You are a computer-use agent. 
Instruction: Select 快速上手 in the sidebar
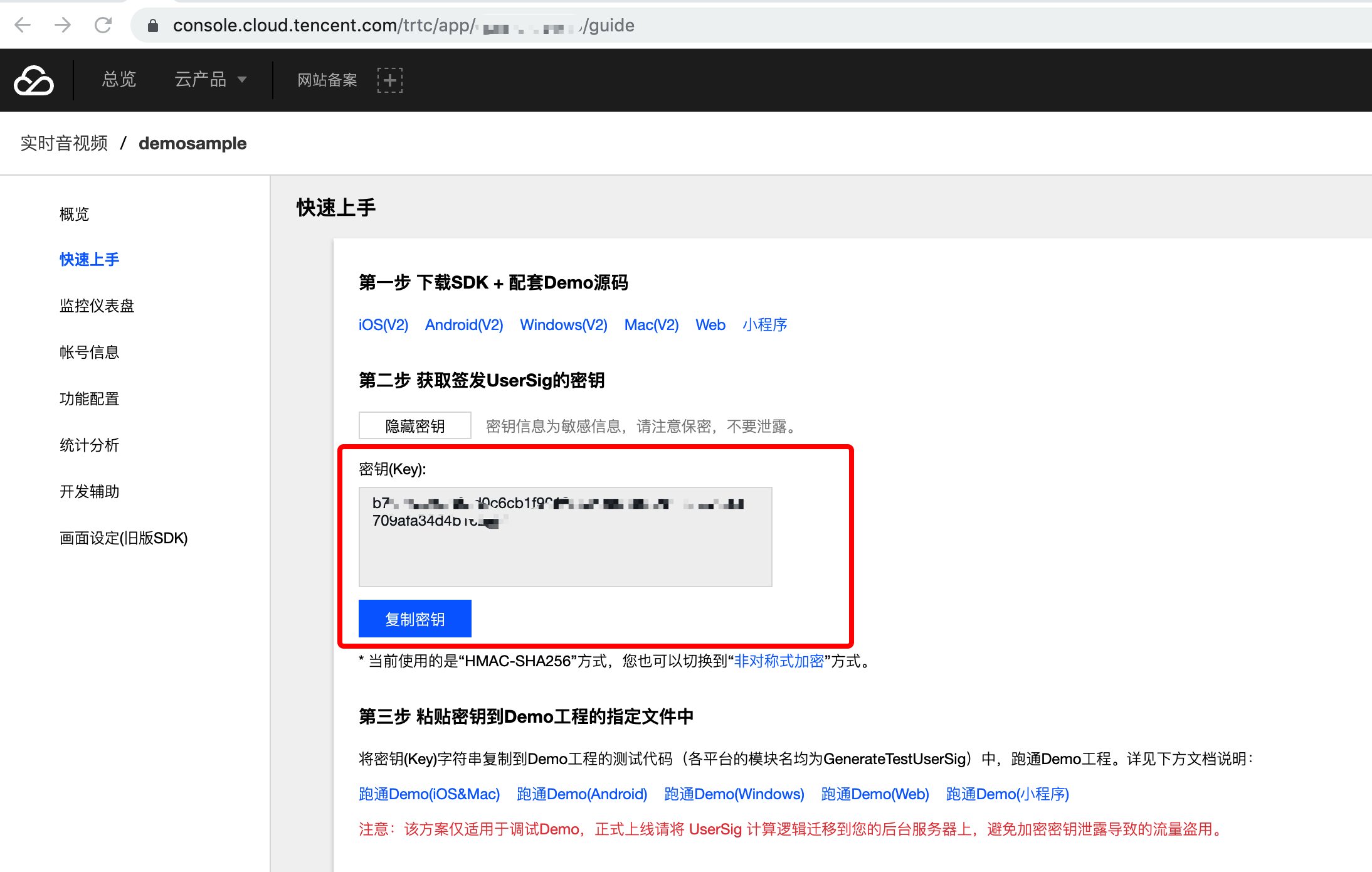point(89,260)
